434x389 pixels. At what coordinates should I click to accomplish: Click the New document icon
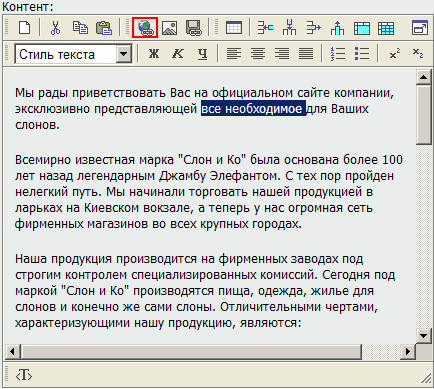pyautogui.click(x=25, y=28)
